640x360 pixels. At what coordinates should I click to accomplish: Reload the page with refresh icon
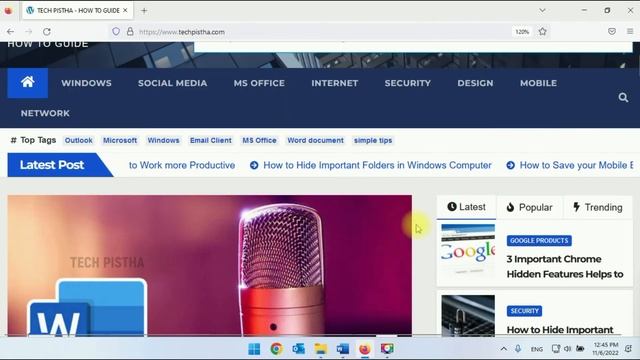47,31
